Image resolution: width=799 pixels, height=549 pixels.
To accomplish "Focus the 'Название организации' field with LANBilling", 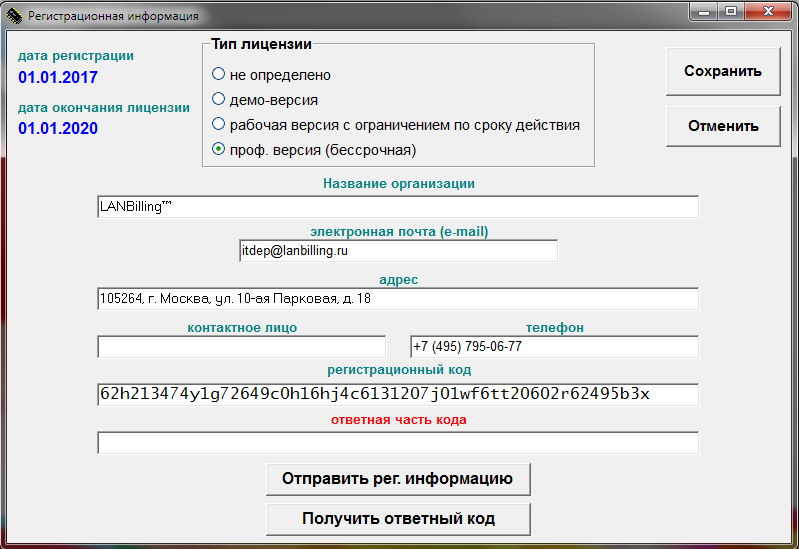I will (398, 206).
